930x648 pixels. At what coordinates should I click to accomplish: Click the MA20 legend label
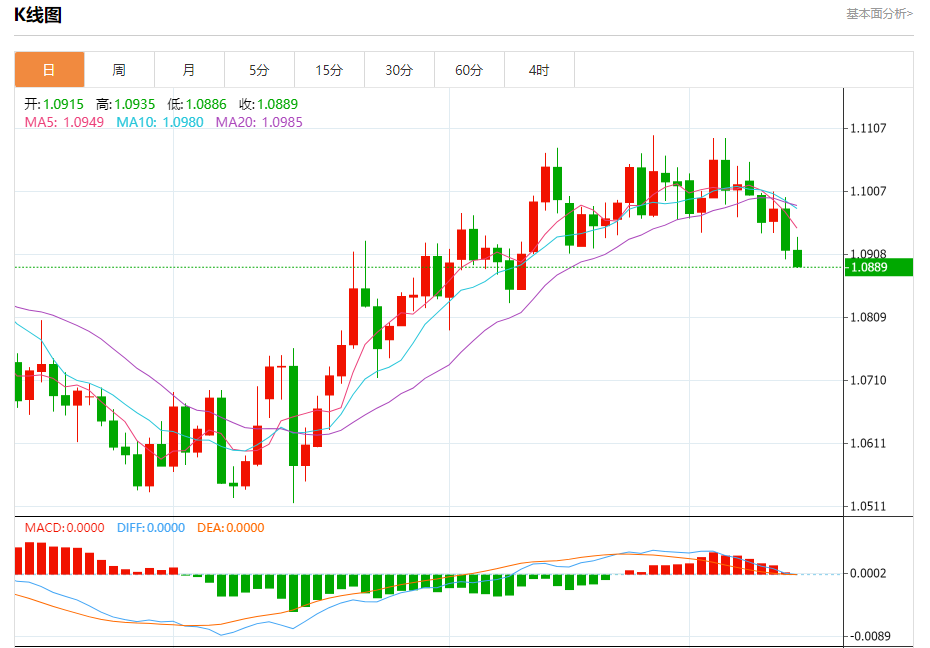(x=259, y=122)
